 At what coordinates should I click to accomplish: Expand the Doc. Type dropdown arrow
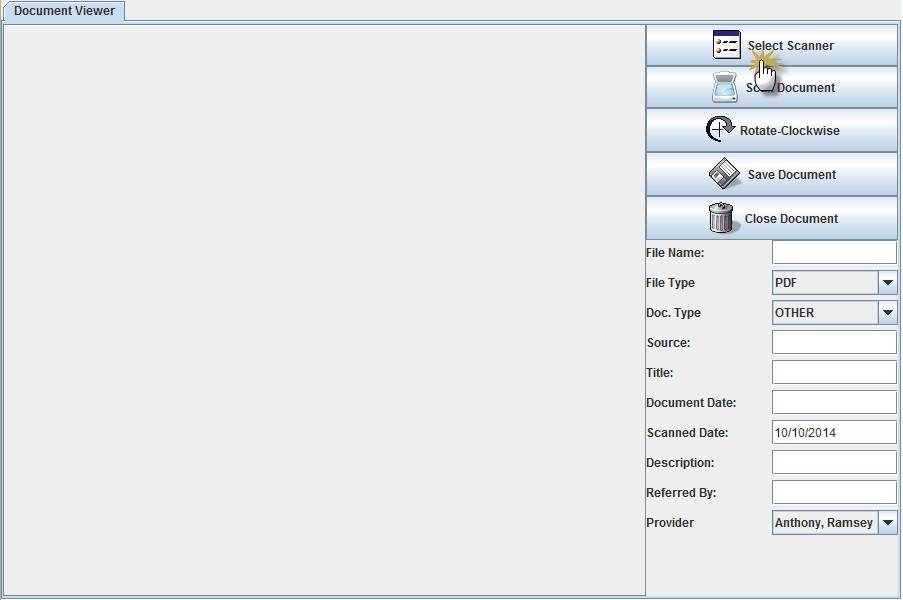click(x=888, y=313)
